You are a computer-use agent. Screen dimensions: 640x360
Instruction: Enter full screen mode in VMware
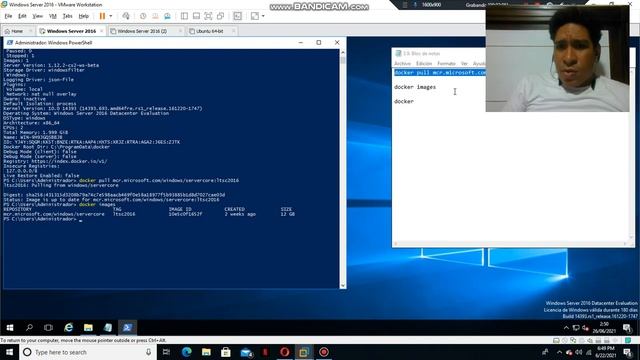208,16
